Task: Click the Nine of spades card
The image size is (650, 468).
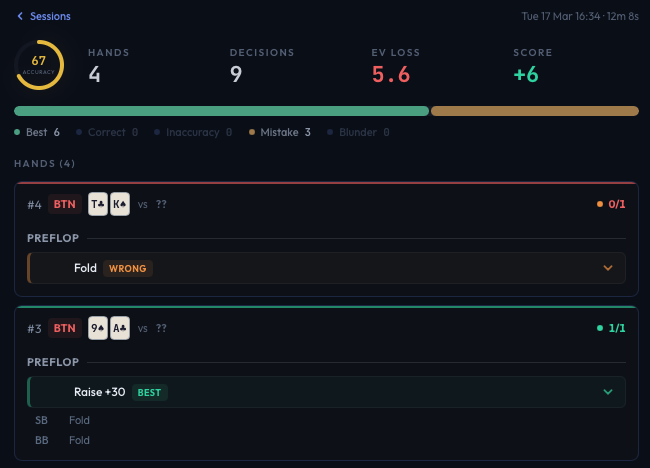Action: tap(99, 328)
